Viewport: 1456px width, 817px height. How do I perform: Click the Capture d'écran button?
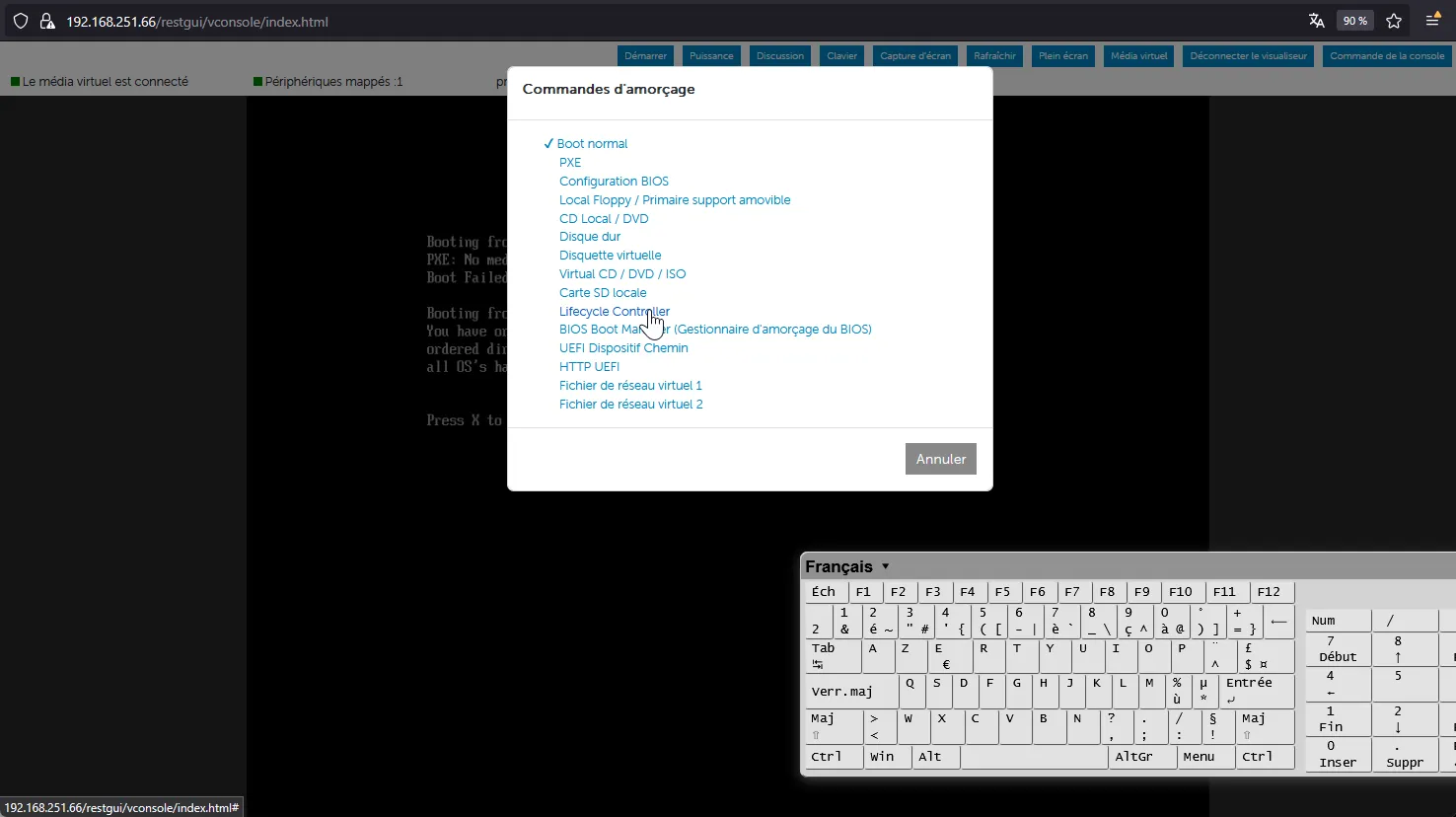click(x=915, y=56)
